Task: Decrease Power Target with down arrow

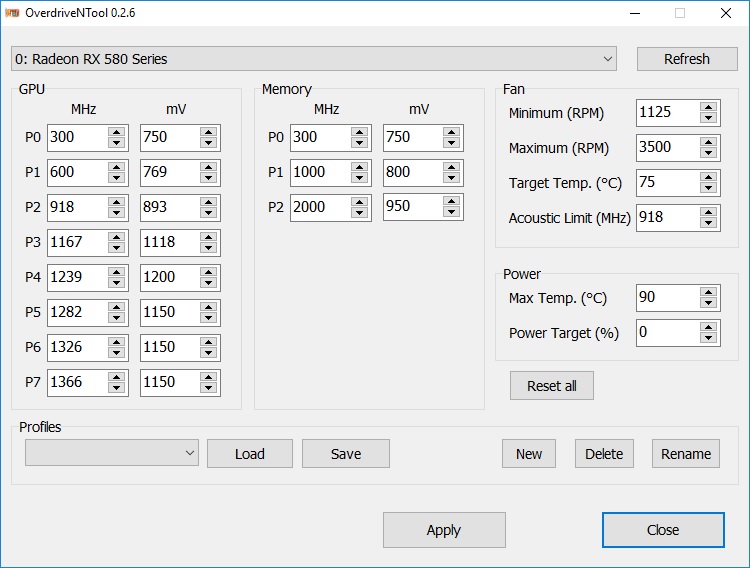Action: (x=708, y=338)
